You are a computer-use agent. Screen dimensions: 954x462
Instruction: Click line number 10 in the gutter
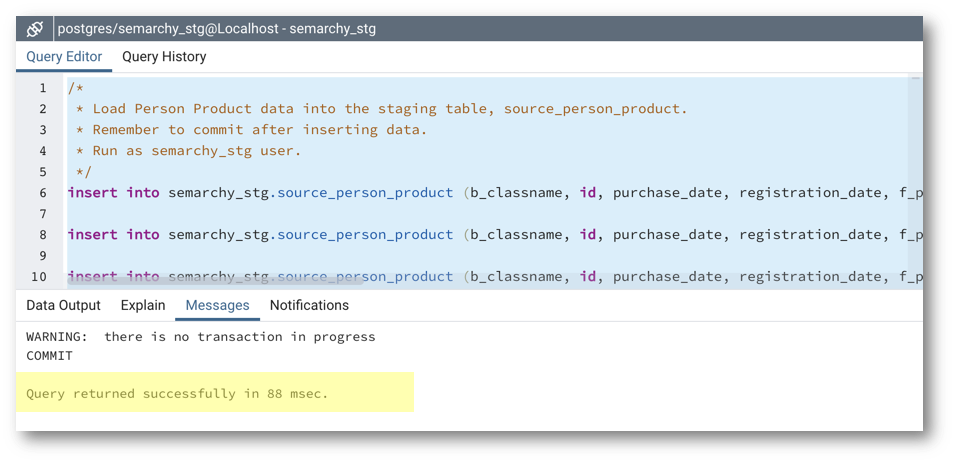pos(40,276)
